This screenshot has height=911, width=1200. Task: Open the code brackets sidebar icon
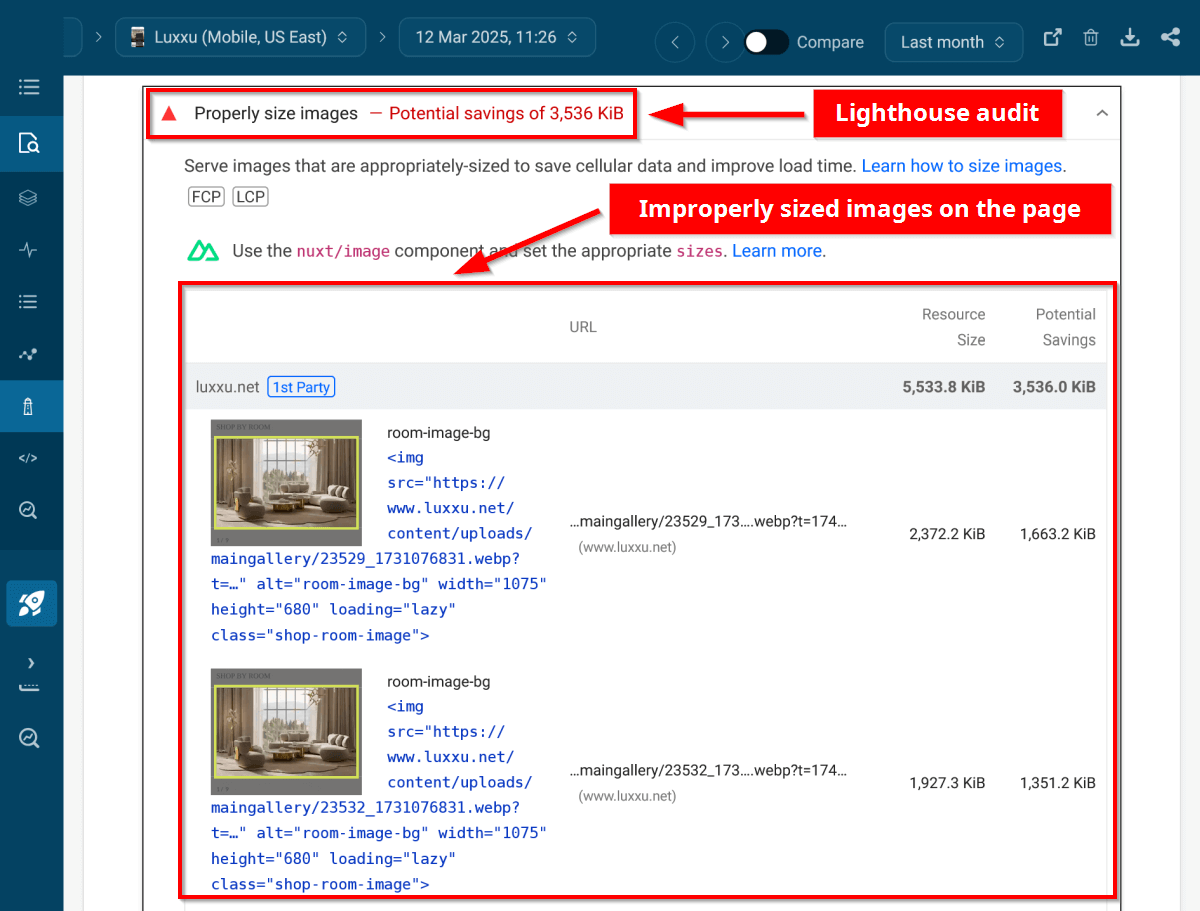[x=29, y=458]
